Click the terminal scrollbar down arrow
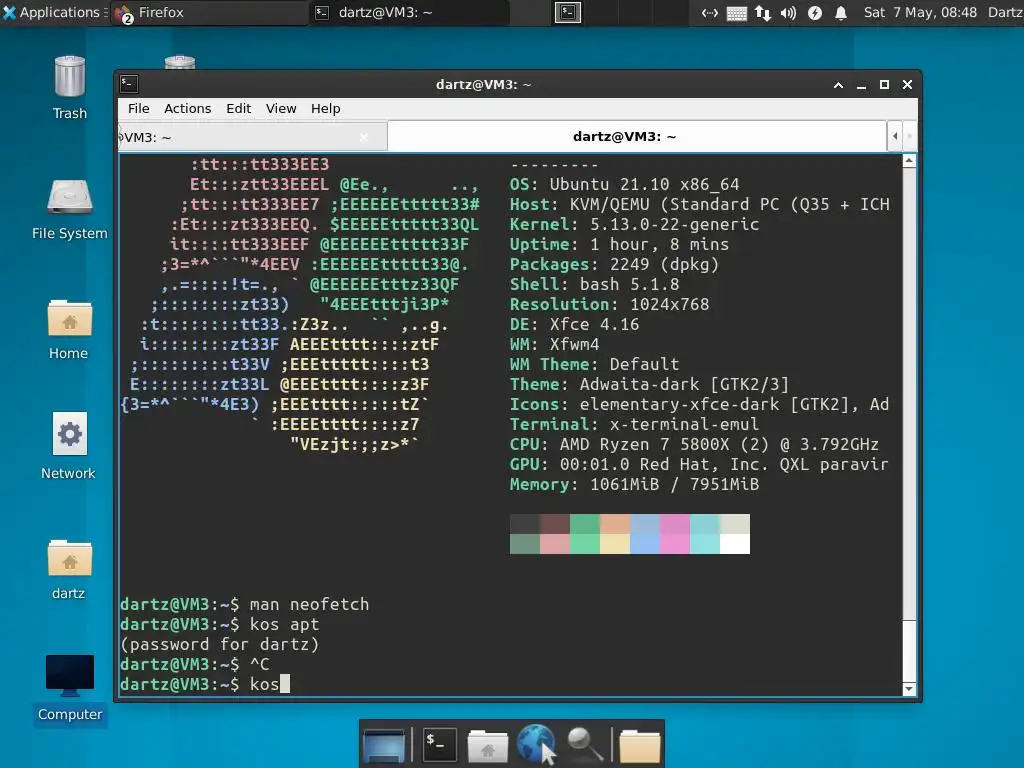 point(909,689)
